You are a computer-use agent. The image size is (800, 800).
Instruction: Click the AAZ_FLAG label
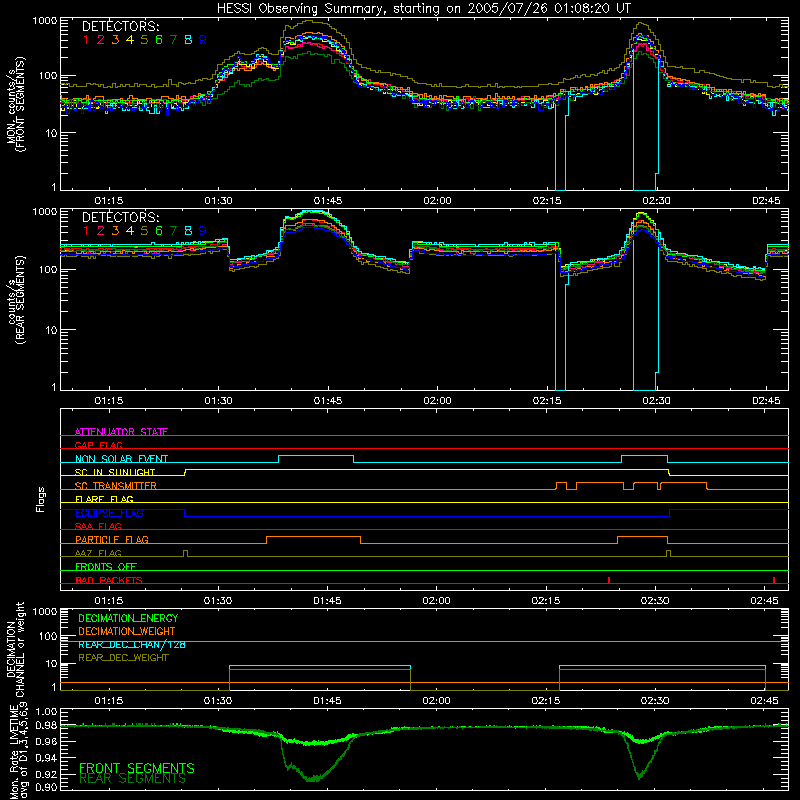tap(98, 553)
